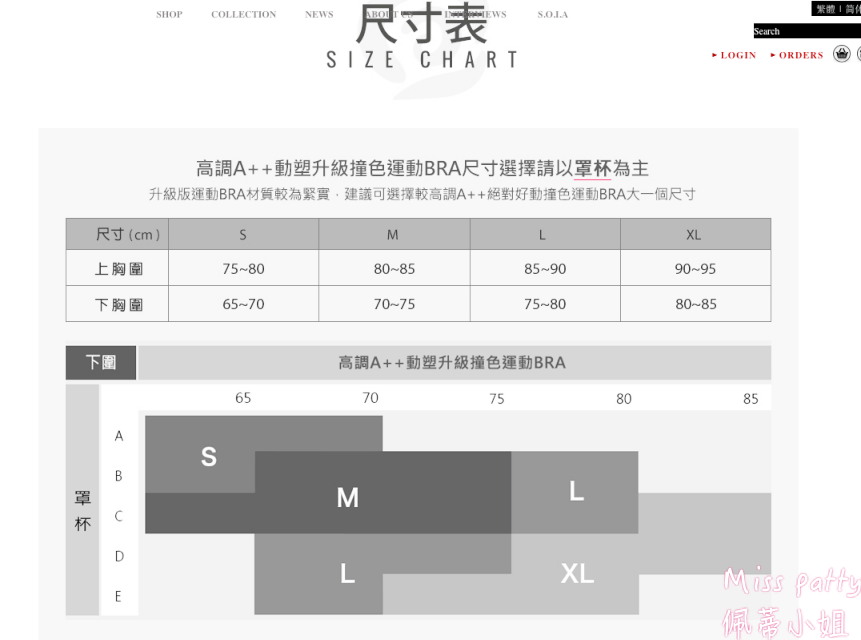Click the NEWS menu item
The image size is (861, 640).
[x=318, y=14]
